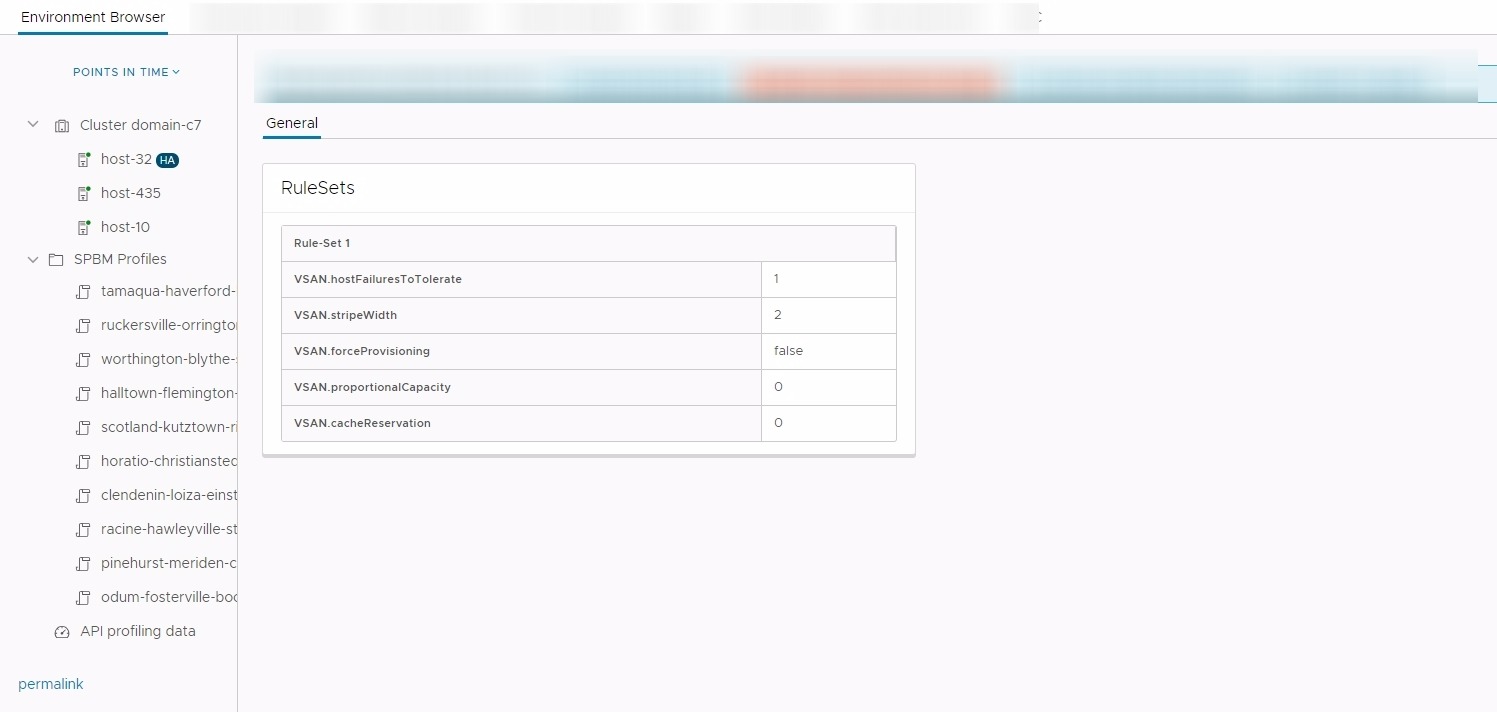Image resolution: width=1497 pixels, height=712 pixels.
Task: Open the halltown-flemington profile
Action: 168,393
